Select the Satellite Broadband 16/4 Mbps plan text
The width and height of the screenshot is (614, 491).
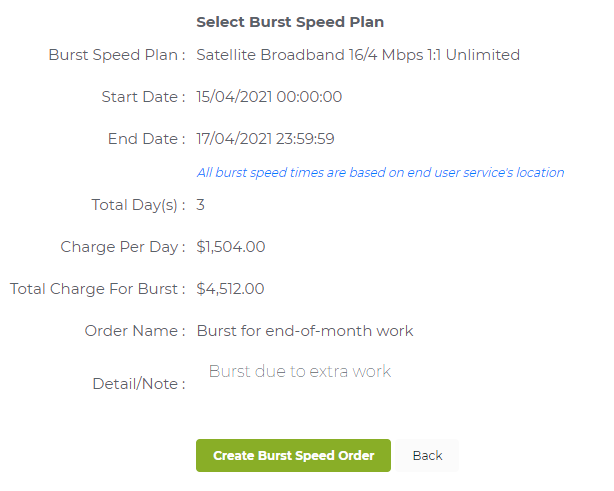tap(358, 55)
